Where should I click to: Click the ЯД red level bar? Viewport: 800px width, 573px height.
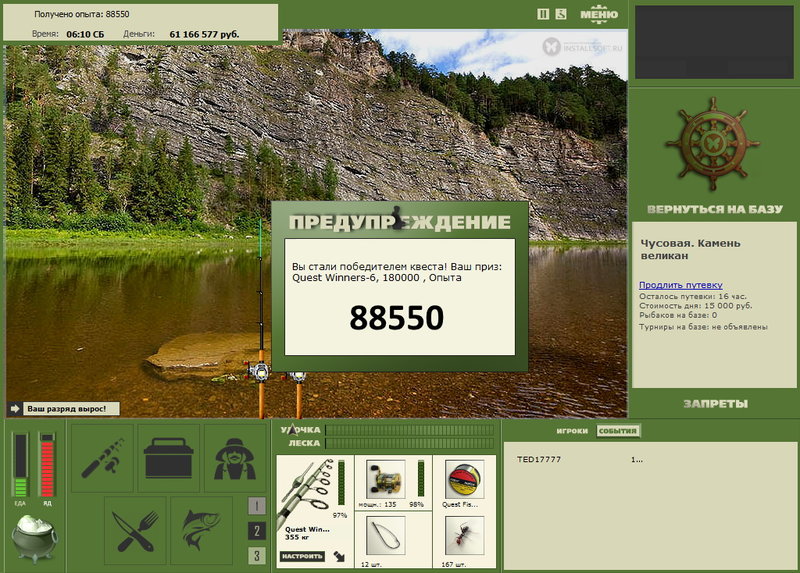click(47, 465)
